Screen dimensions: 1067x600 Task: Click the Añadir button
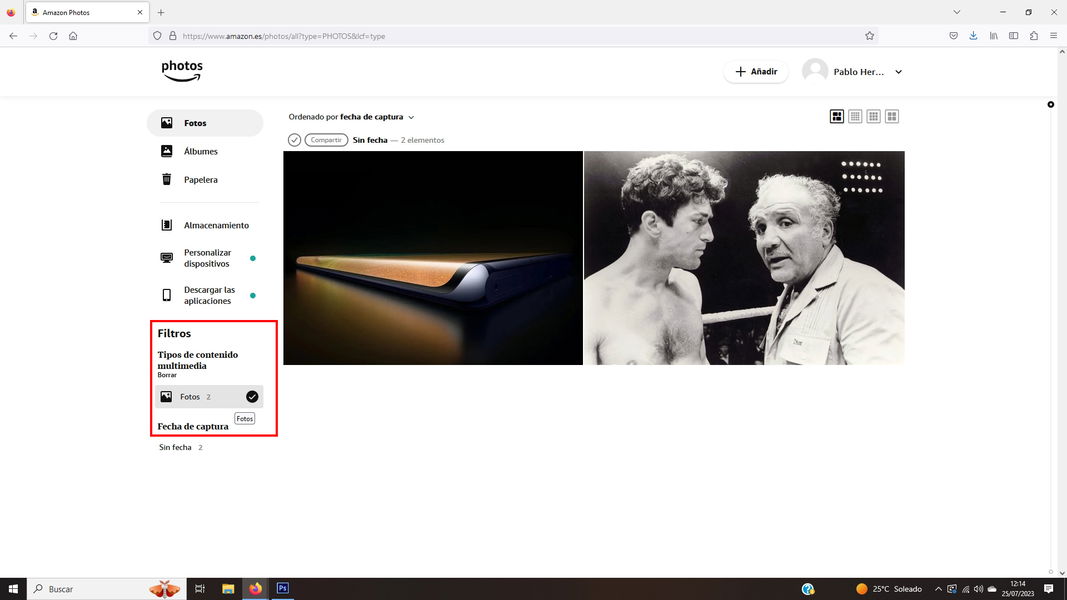click(755, 71)
